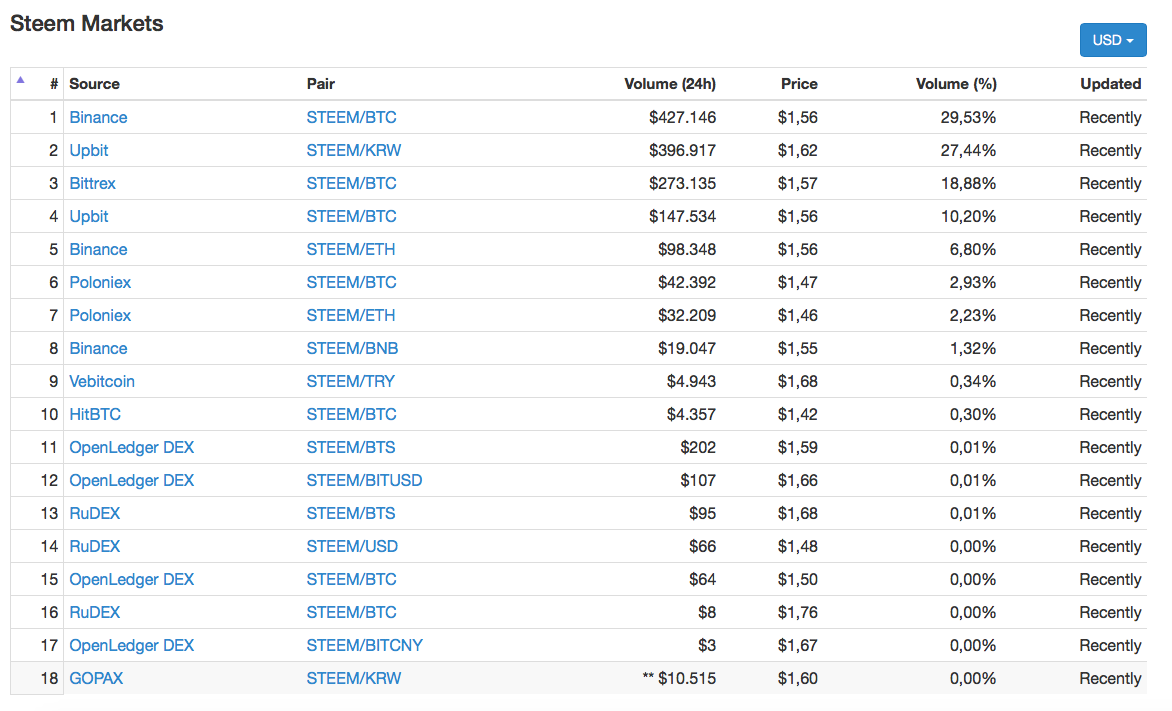This screenshot has width=1172, height=711.
Task: Open Upbit link in row 2
Action: [89, 150]
